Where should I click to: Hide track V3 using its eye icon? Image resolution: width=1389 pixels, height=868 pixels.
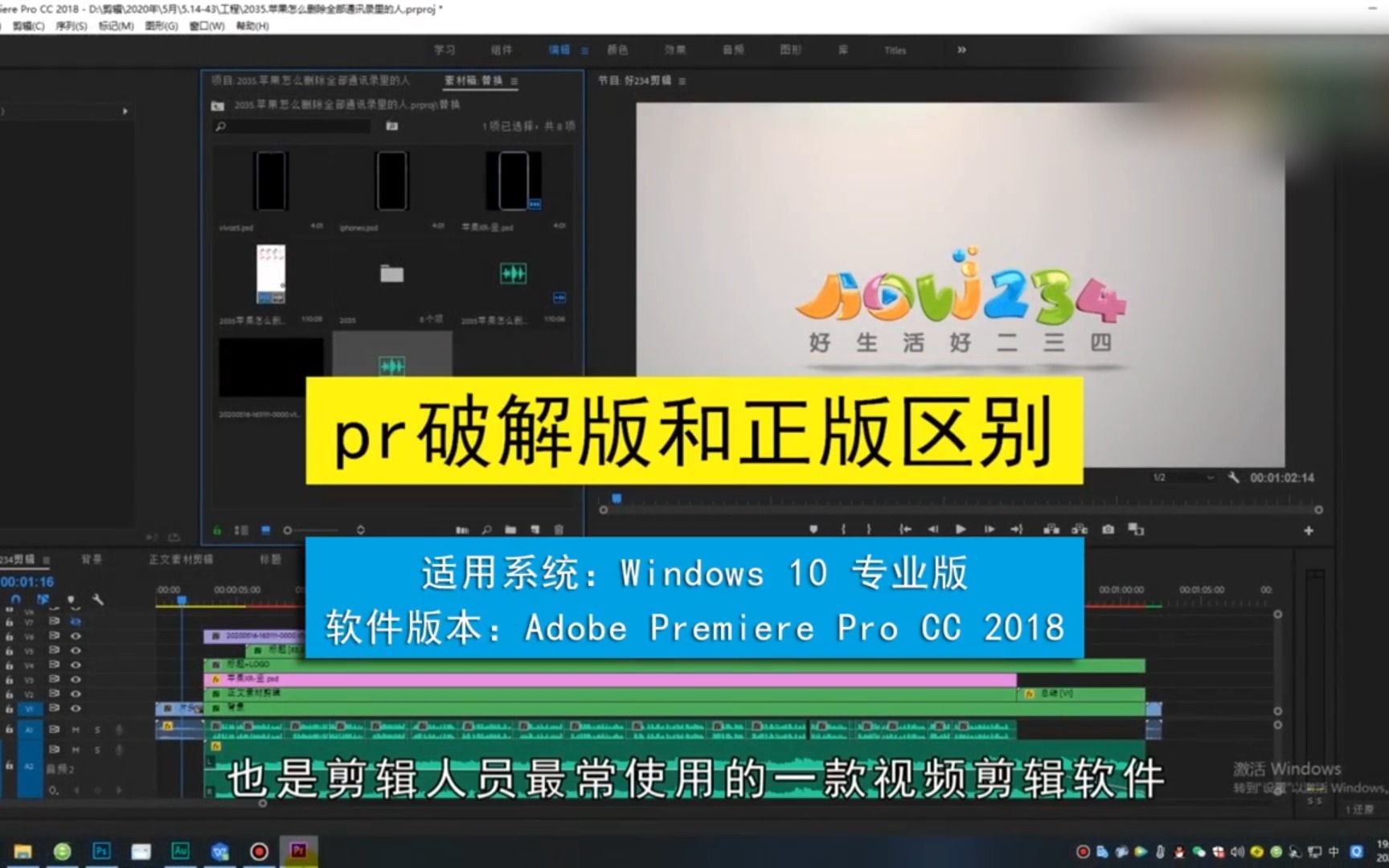tap(76, 679)
